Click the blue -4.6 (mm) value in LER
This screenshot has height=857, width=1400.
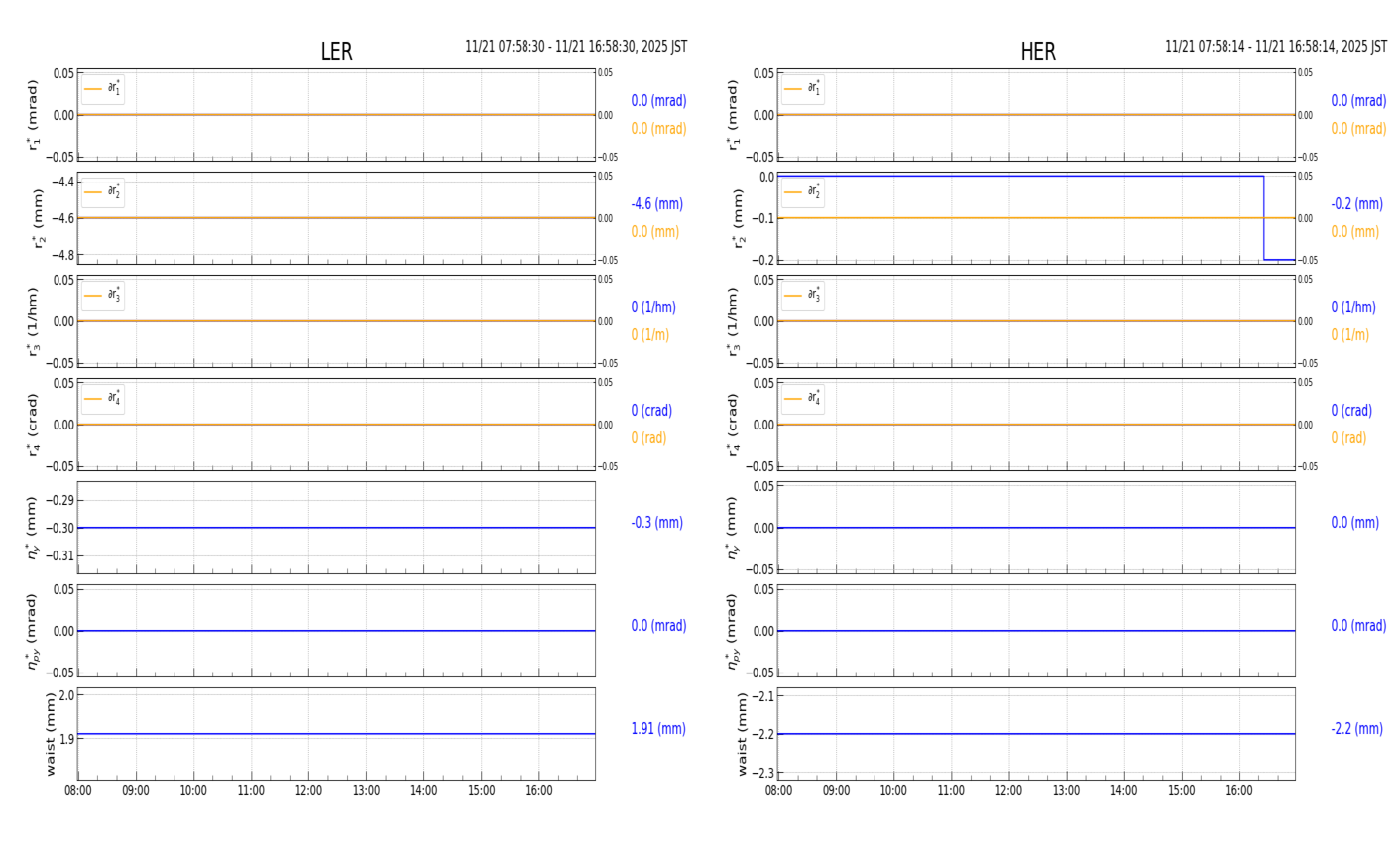tap(656, 204)
